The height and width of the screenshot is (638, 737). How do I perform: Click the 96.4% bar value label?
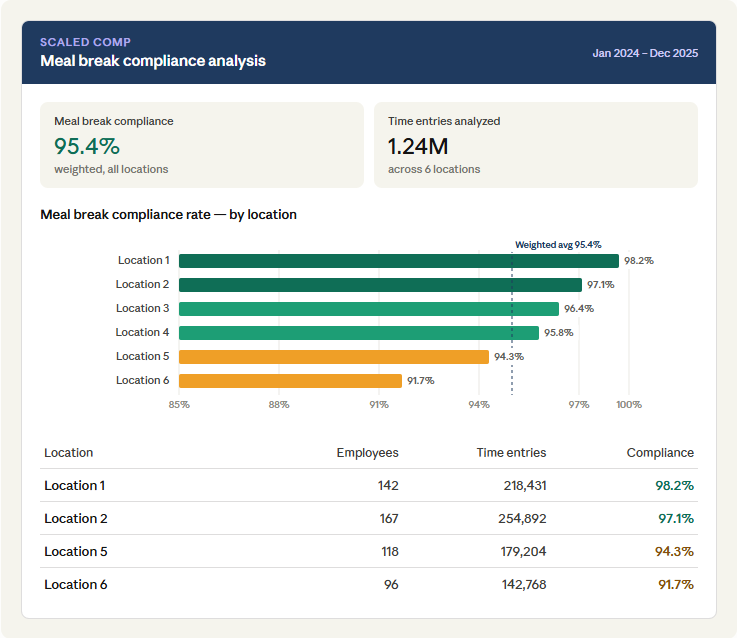coord(579,308)
